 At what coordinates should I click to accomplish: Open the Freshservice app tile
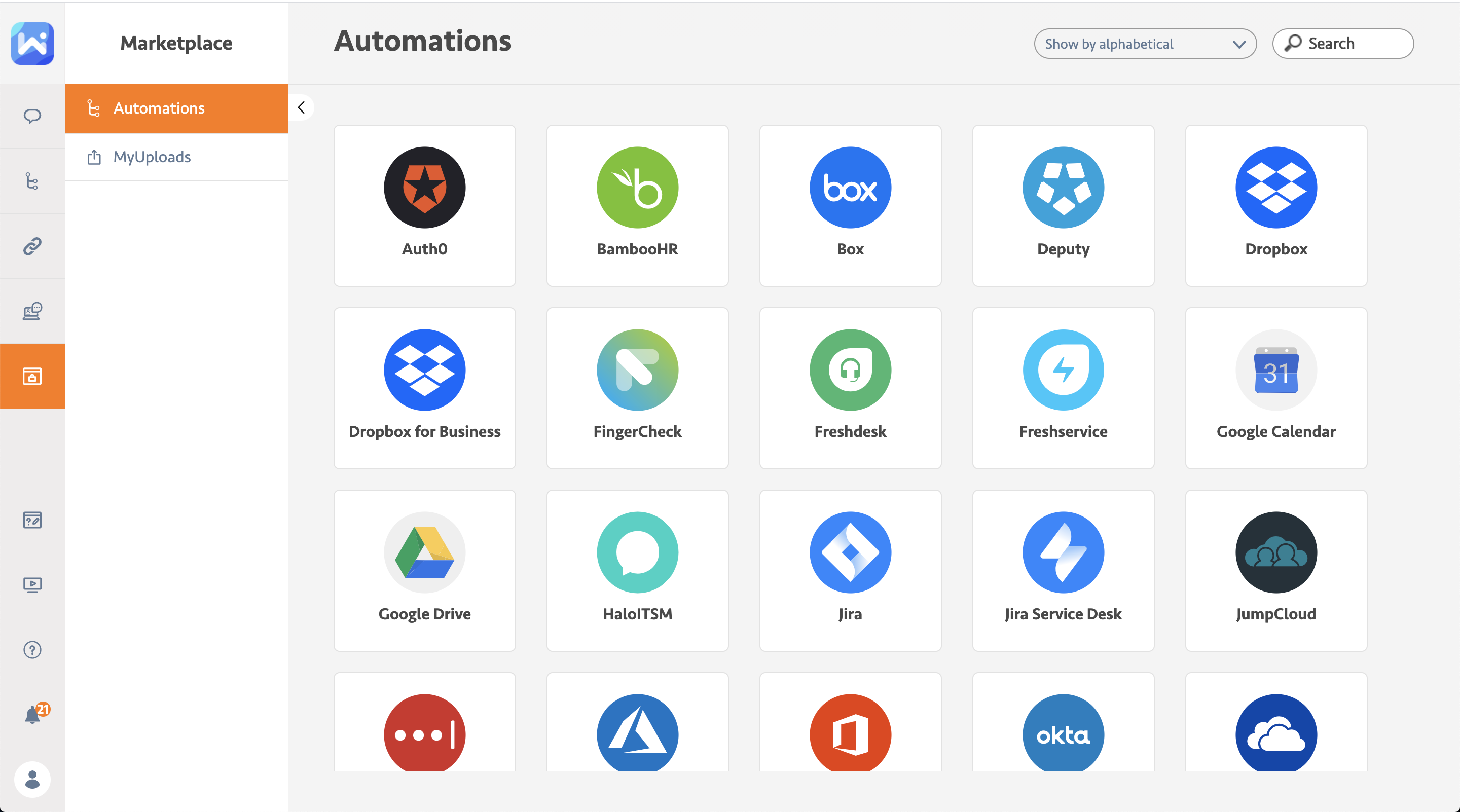pyautogui.click(x=1063, y=388)
